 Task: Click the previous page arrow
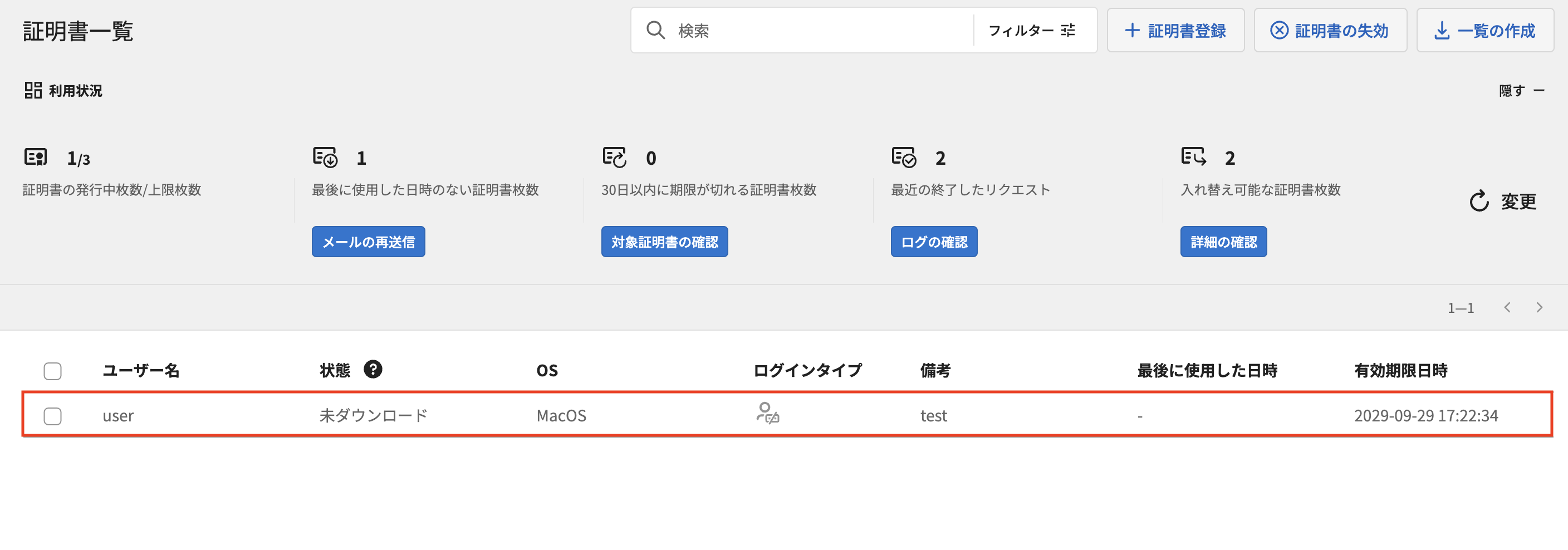tap(1507, 307)
